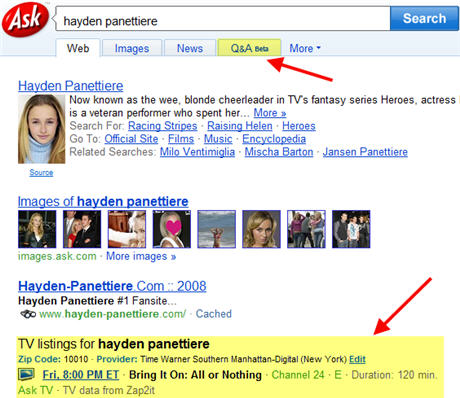Click the Ask logo
Image resolution: width=460 pixels, height=398 pixels.
pos(25,19)
